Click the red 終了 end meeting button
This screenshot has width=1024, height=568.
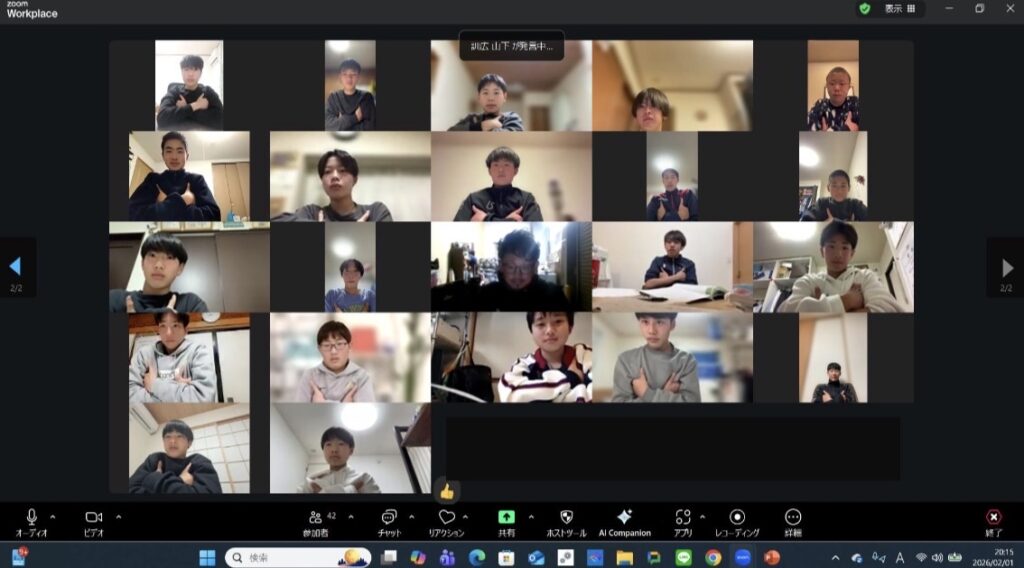993,518
